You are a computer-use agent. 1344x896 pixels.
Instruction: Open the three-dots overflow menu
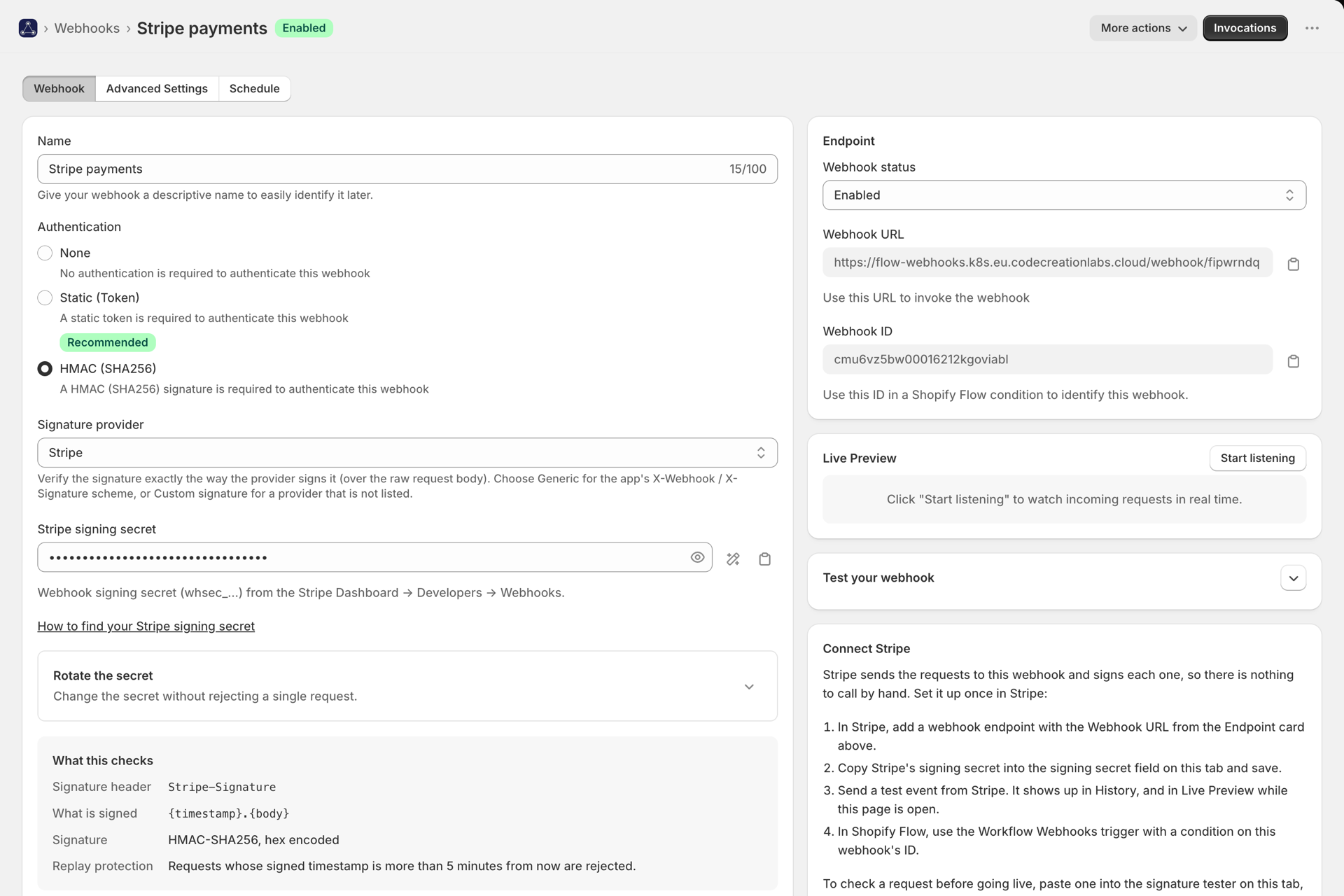point(1312,28)
